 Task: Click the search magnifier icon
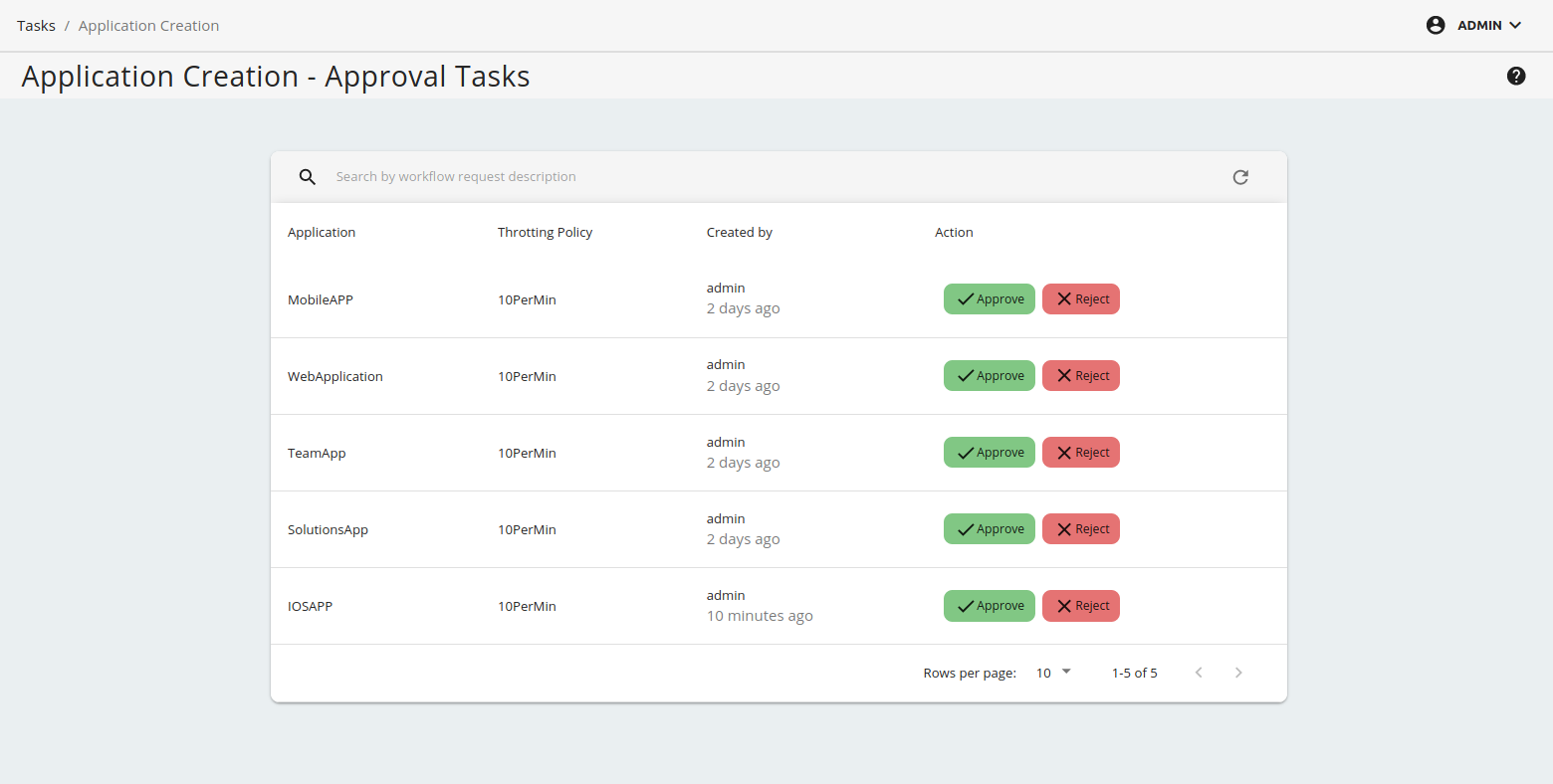[308, 177]
